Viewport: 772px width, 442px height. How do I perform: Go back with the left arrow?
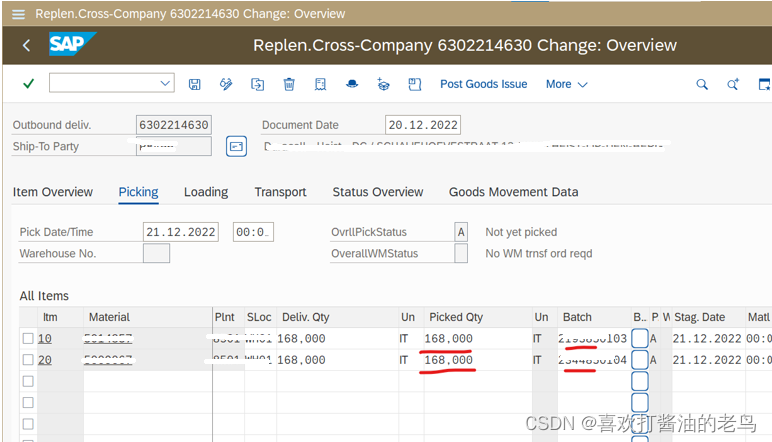[27, 46]
